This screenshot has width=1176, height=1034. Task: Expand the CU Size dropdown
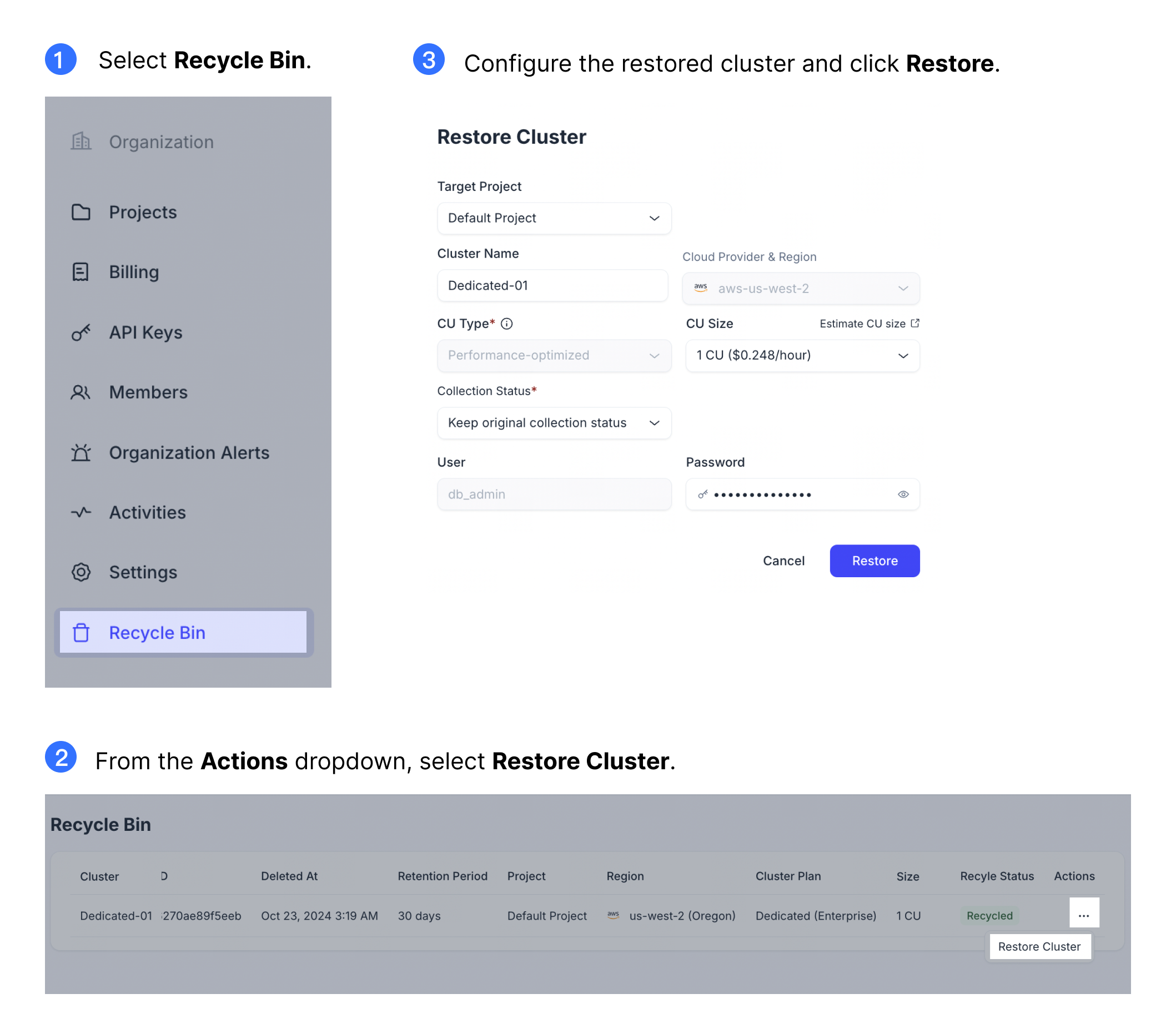click(802, 356)
